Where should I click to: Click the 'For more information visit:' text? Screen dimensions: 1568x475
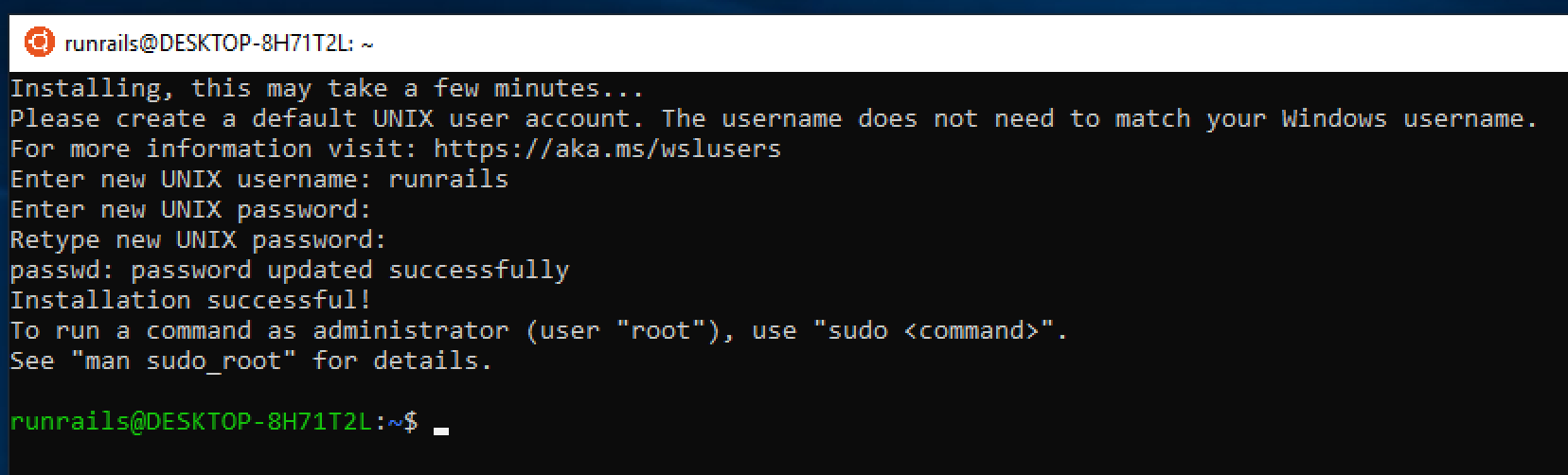pyautogui.click(x=214, y=149)
